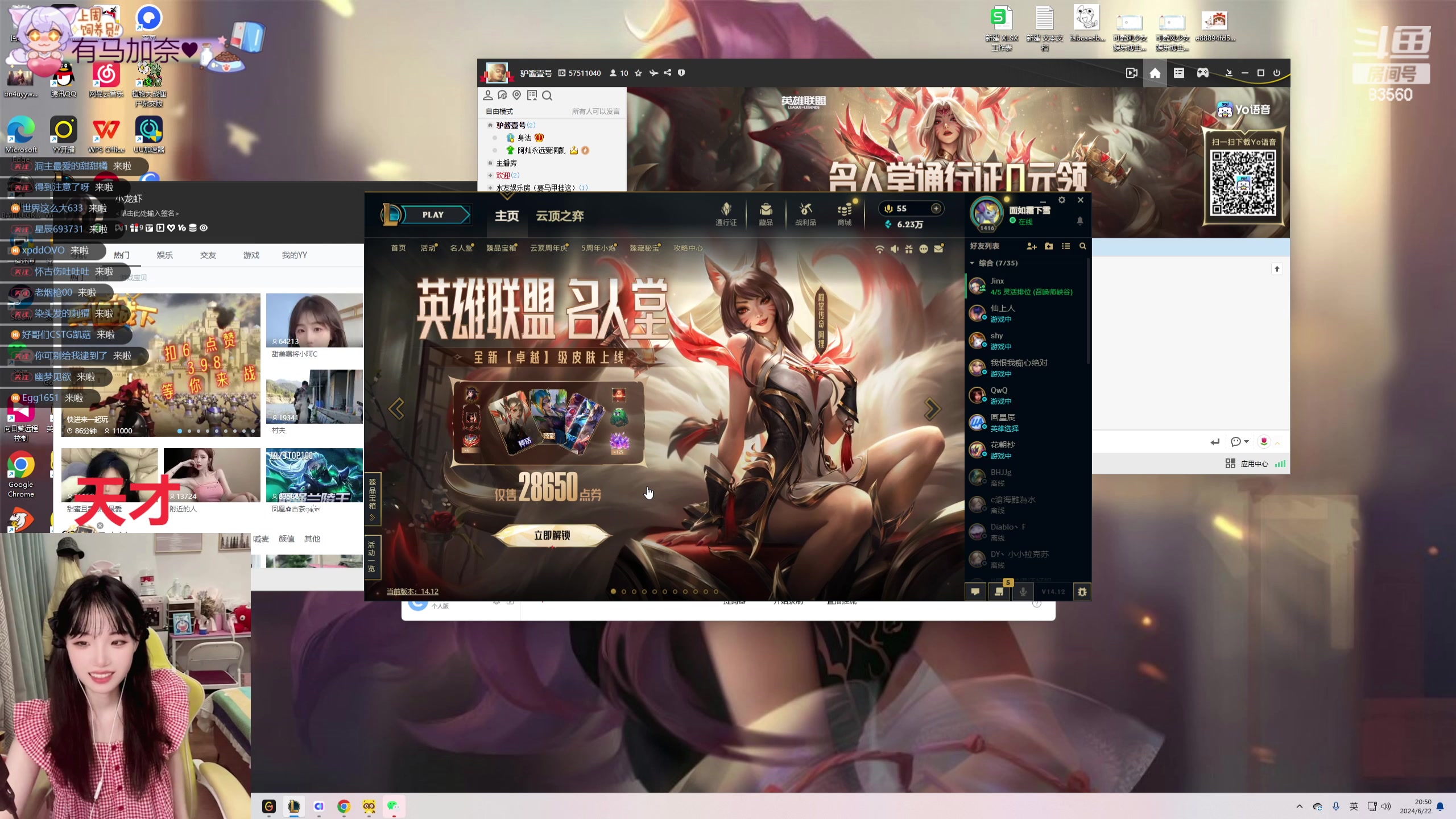Switch to the 云顶之弈 tab

point(560,216)
